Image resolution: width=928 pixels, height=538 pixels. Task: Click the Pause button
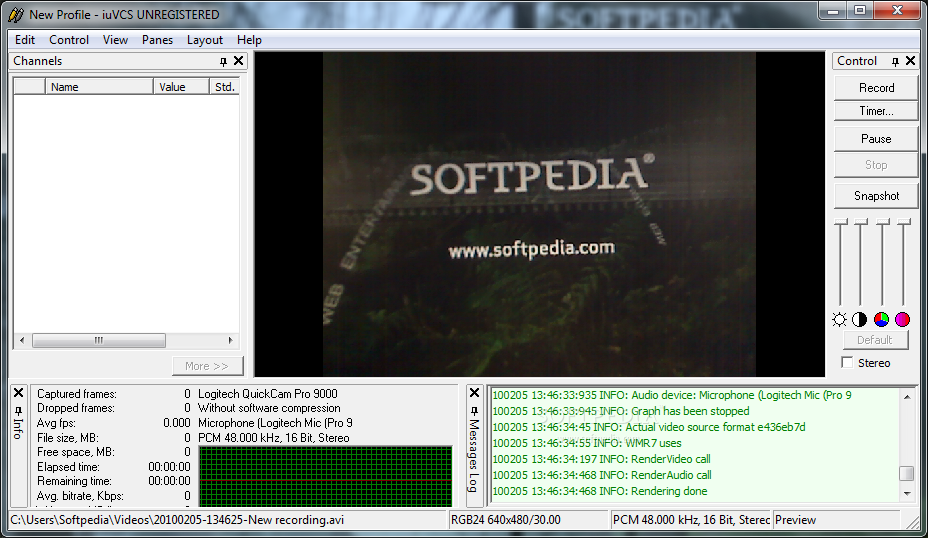(x=876, y=138)
